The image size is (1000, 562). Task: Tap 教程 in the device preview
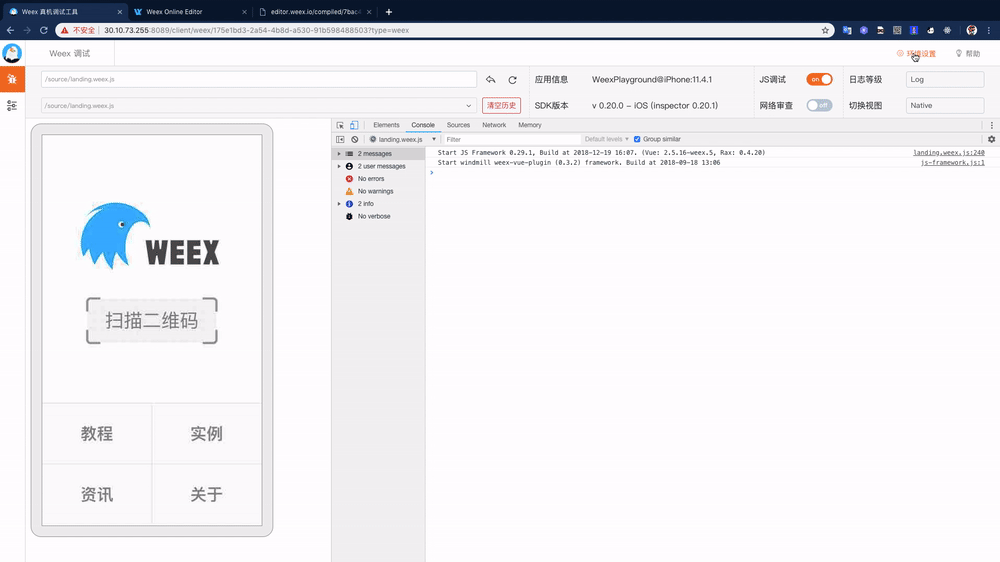pos(97,434)
